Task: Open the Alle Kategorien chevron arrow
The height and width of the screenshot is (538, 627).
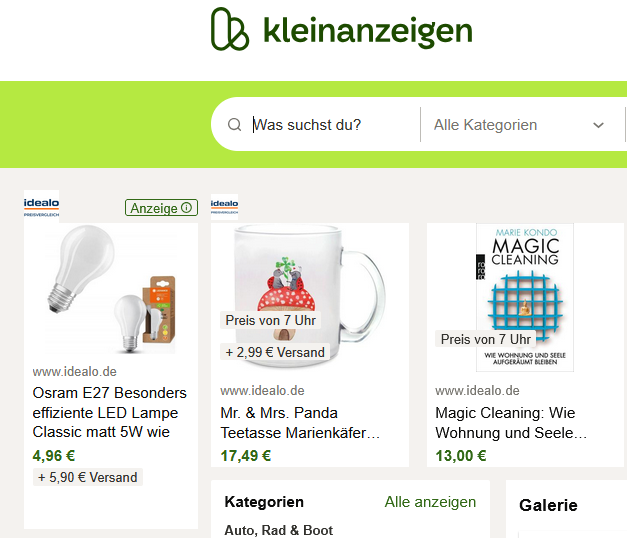Action: point(598,125)
